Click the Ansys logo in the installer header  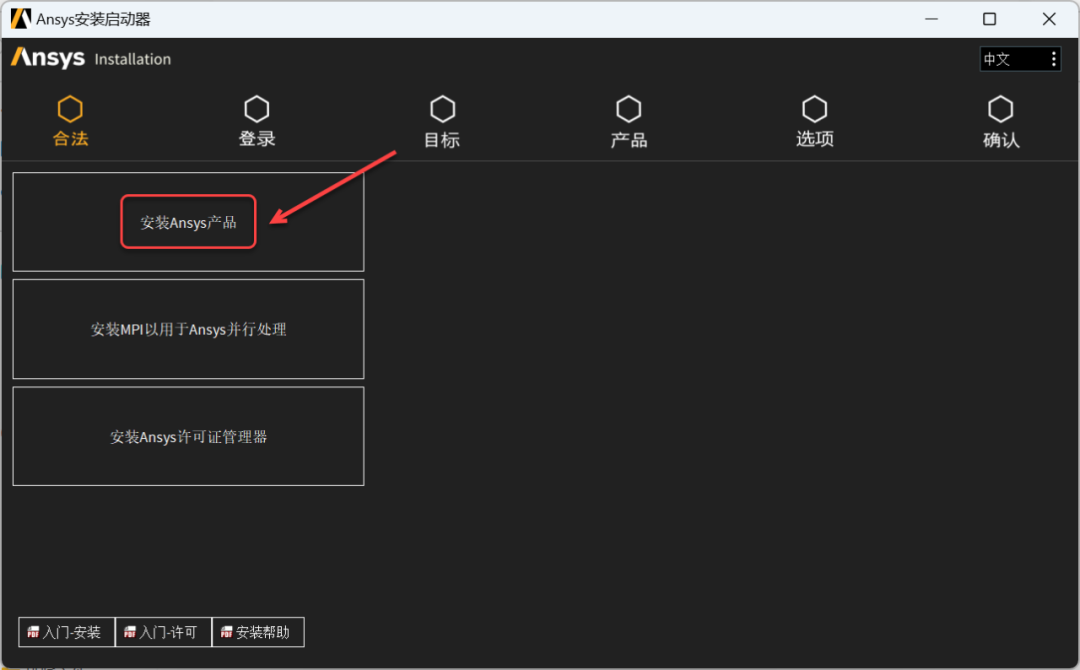[x=48, y=58]
